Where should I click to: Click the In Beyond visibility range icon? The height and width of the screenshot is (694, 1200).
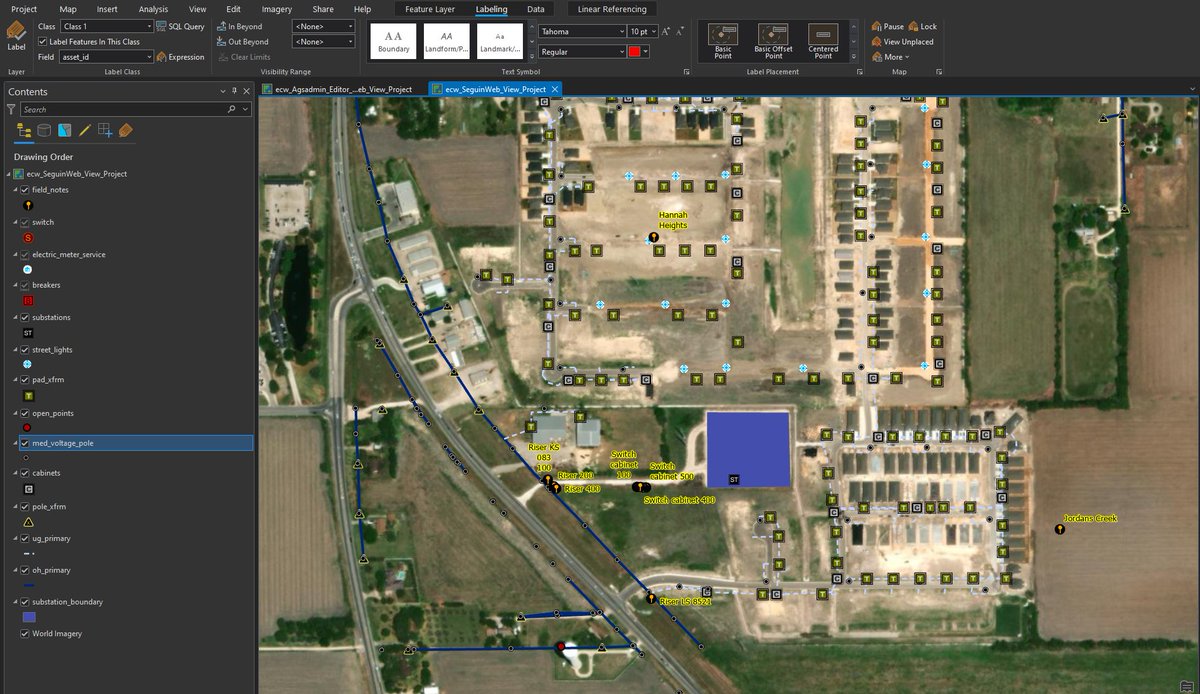tap(221, 26)
